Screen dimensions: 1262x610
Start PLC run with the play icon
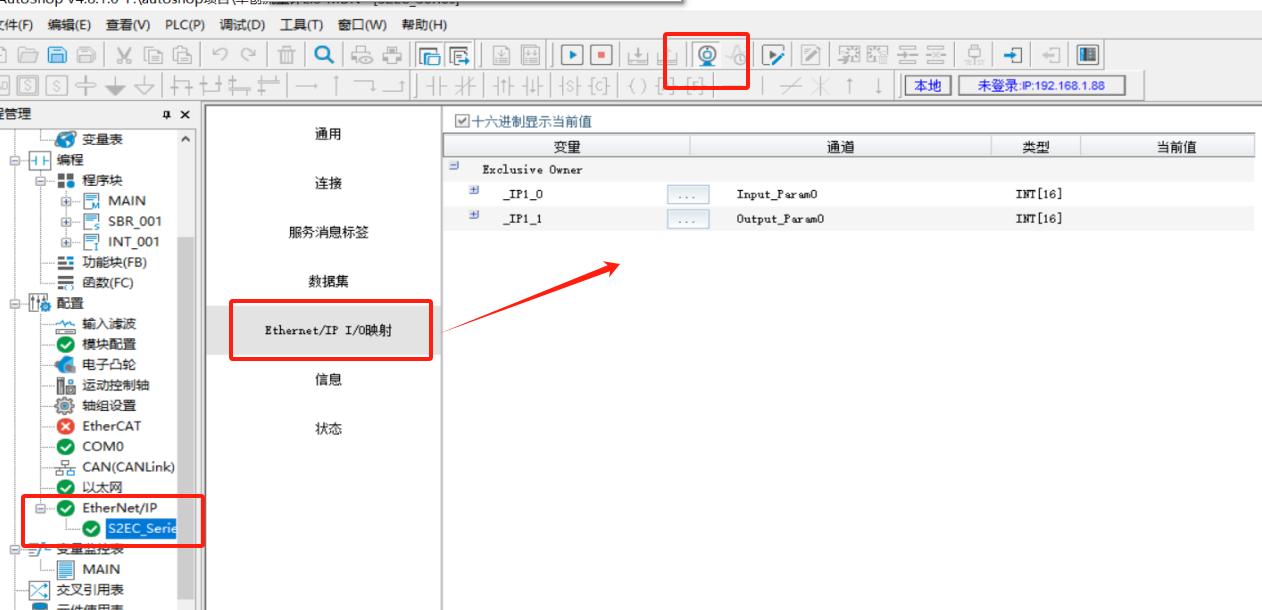click(x=572, y=53)
